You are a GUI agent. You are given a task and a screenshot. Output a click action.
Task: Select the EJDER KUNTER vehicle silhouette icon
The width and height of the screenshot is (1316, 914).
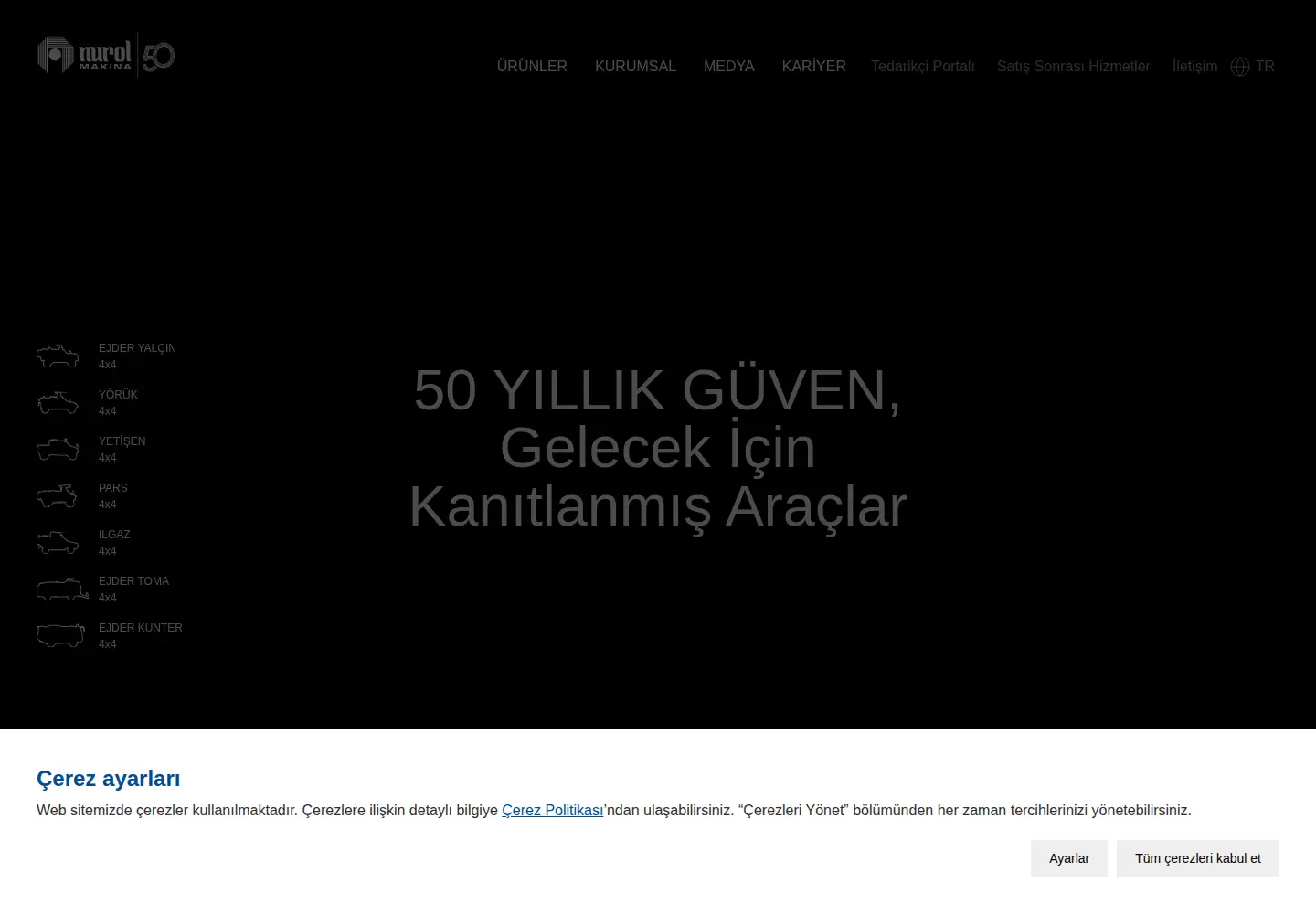[60, 635]
